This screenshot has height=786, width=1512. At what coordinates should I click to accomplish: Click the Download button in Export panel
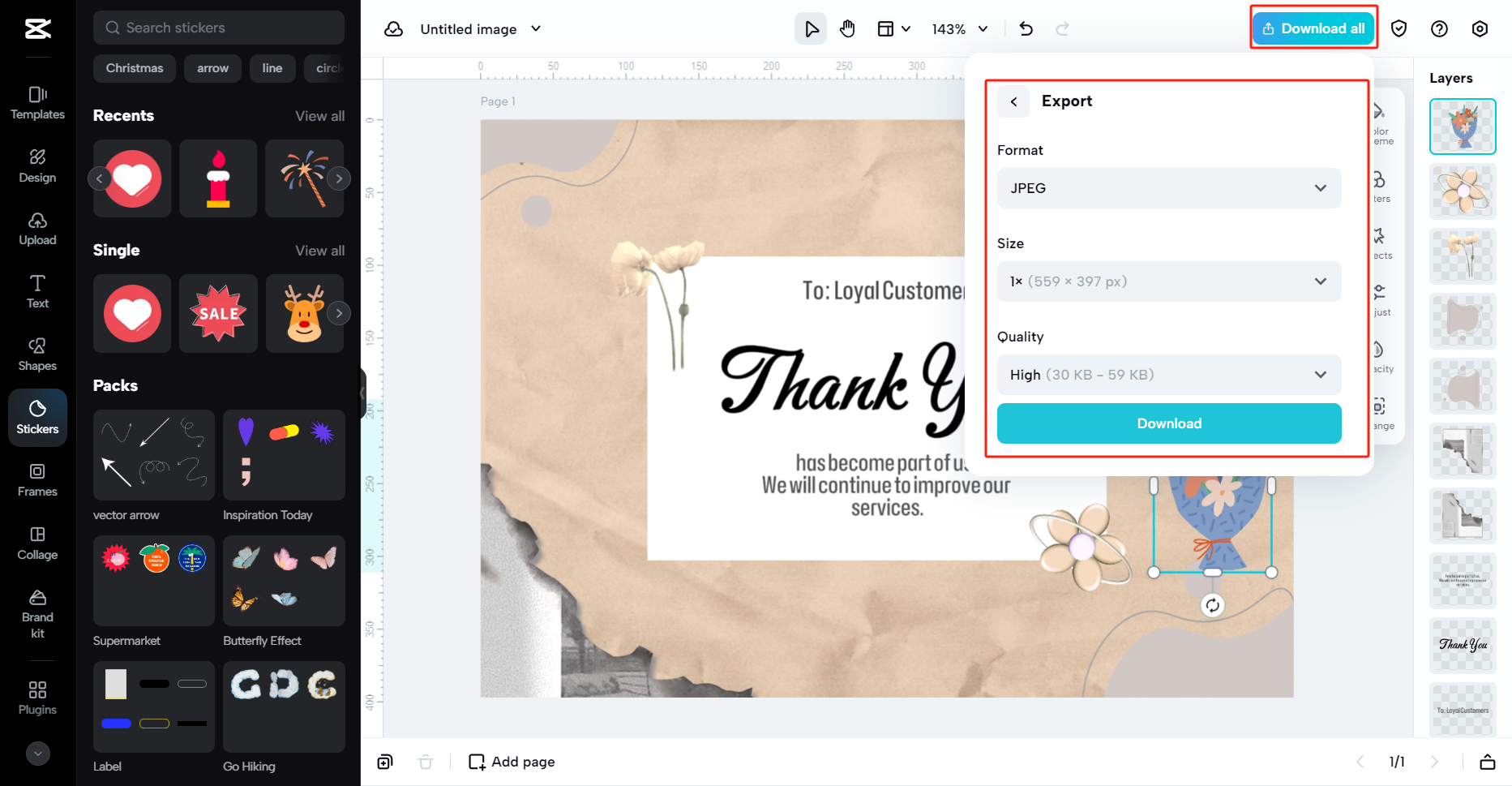coord(1168,423)
